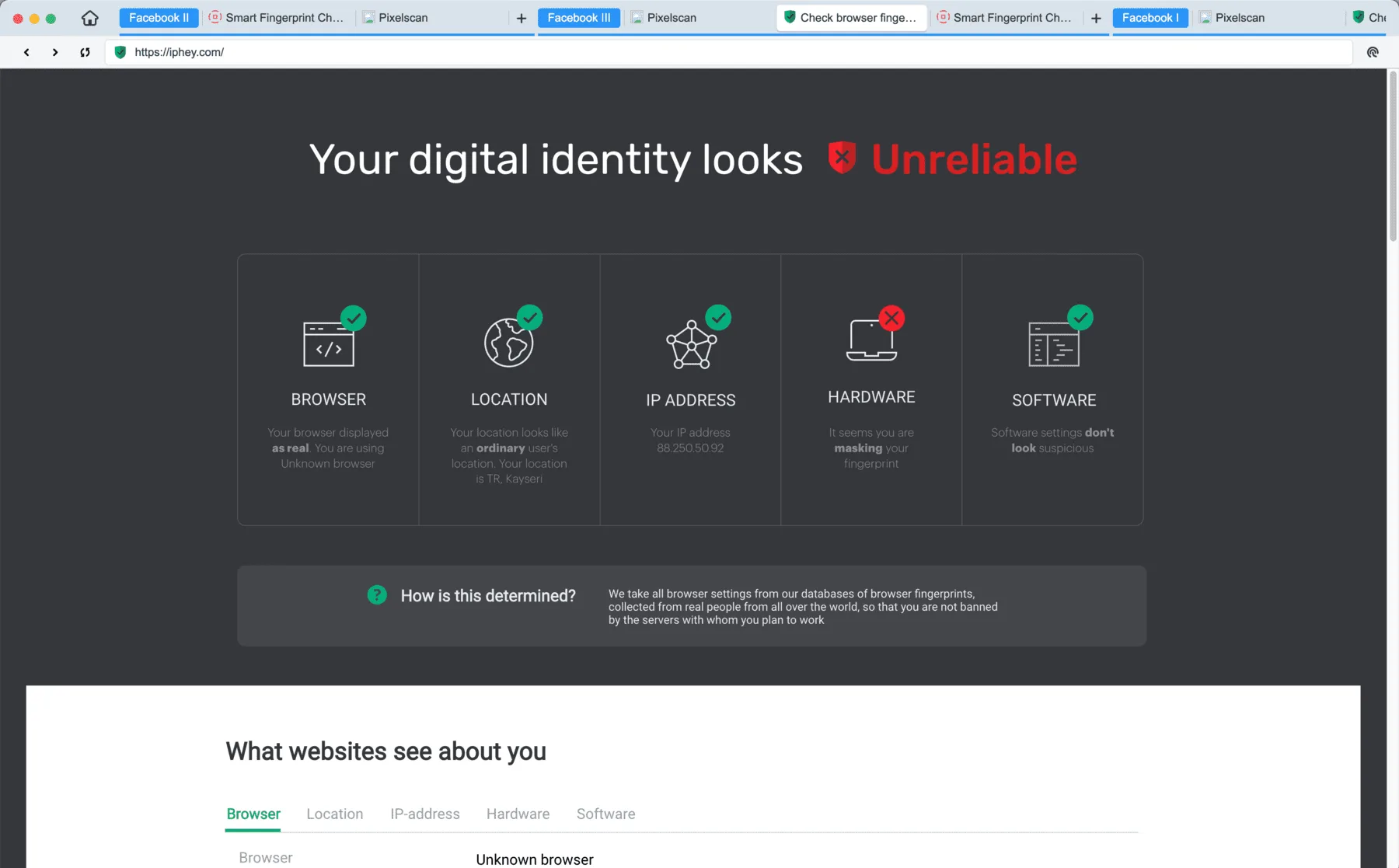Click the macOS yellow minimize button
Image resolution: width=1399 pixels, height=868 pixels.
click(34, 18)
